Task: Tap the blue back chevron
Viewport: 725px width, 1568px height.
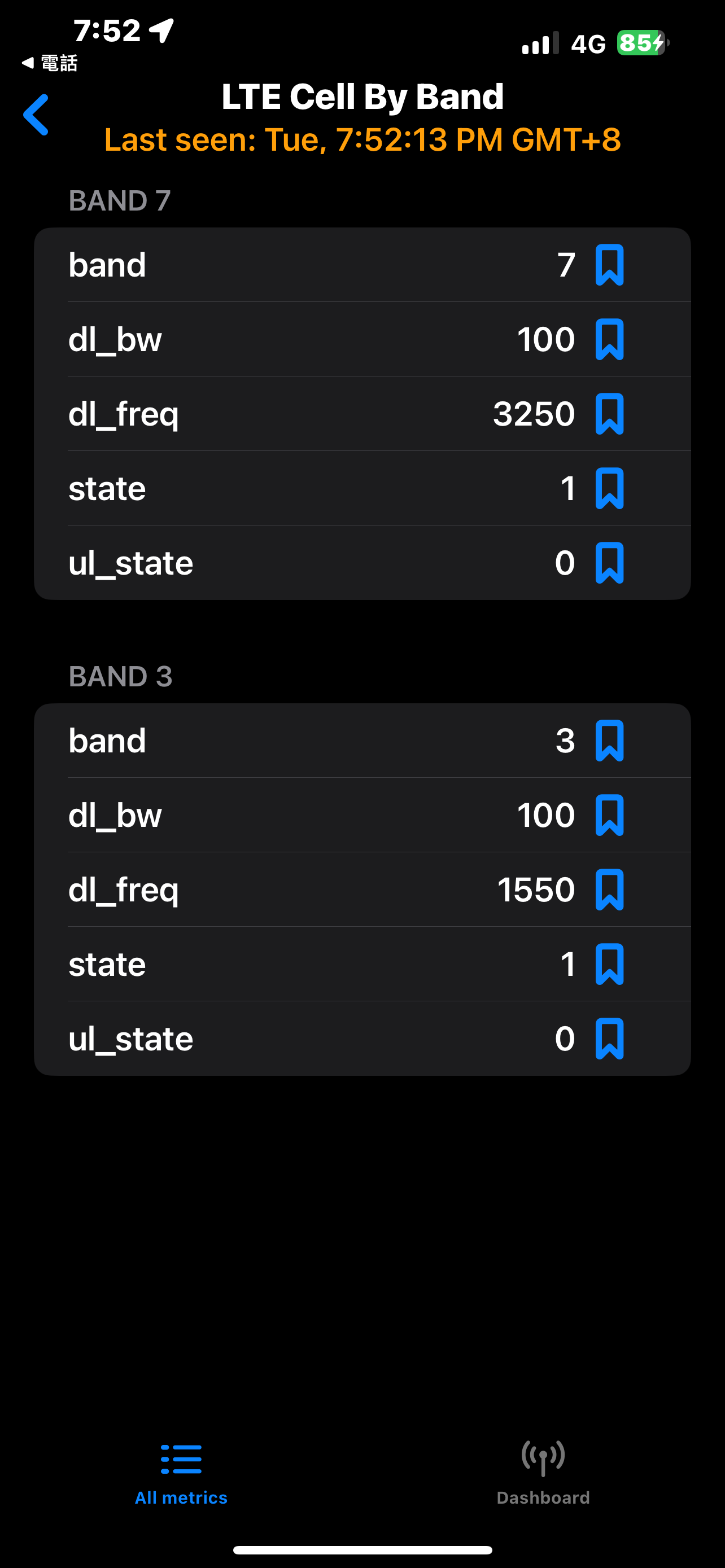Action: point(36,115)
